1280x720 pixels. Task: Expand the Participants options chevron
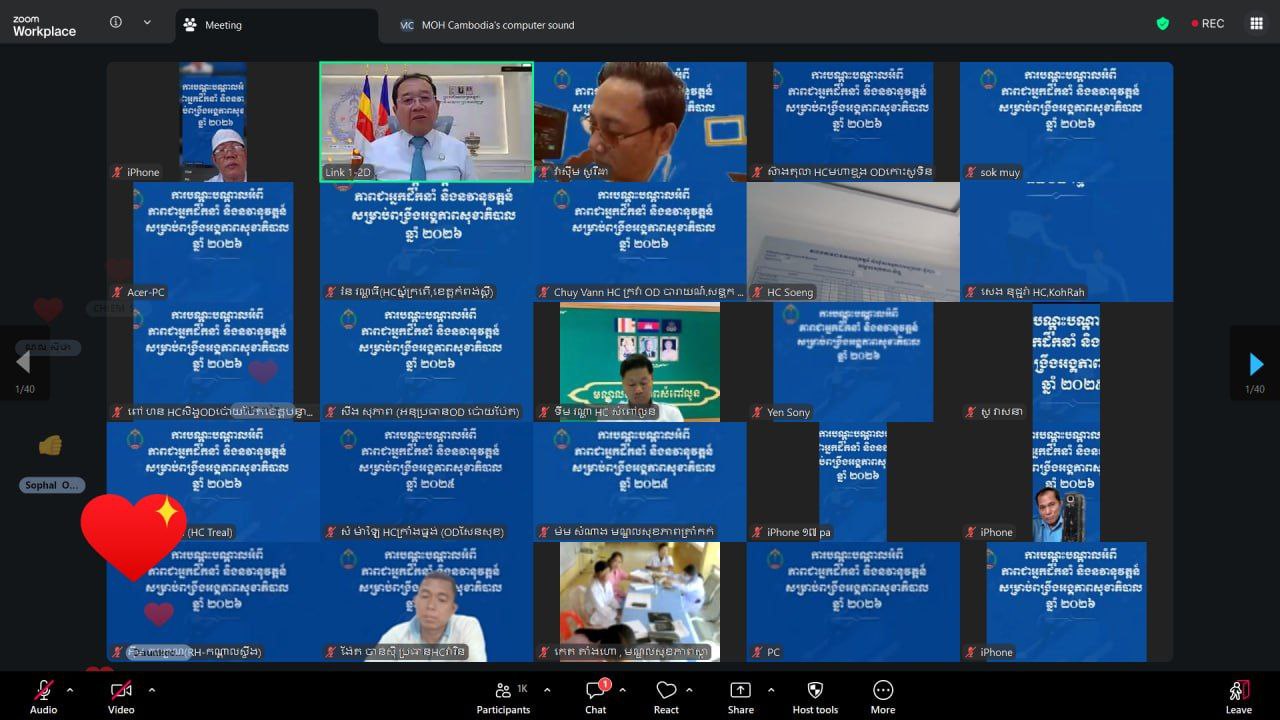pos(547,690)
